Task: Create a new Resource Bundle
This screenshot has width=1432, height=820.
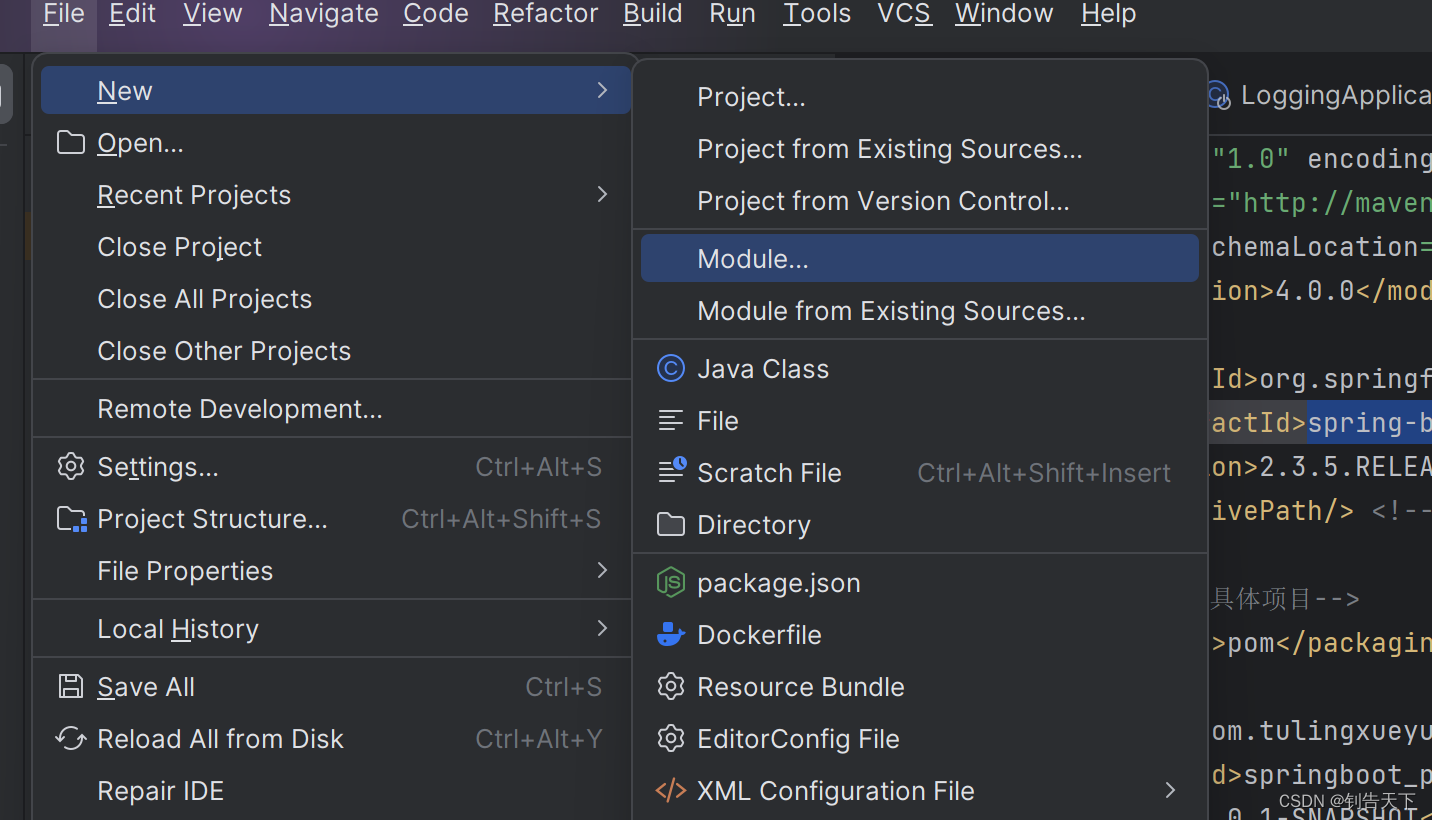Action: pyautogui.click(x=920, y=687)
